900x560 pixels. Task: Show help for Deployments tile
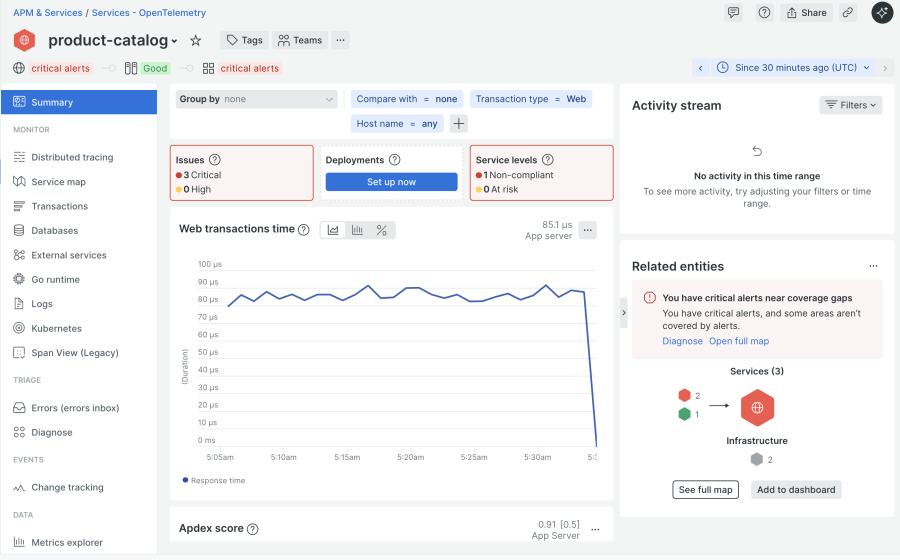pyautogui.click(x=395, y=160)
